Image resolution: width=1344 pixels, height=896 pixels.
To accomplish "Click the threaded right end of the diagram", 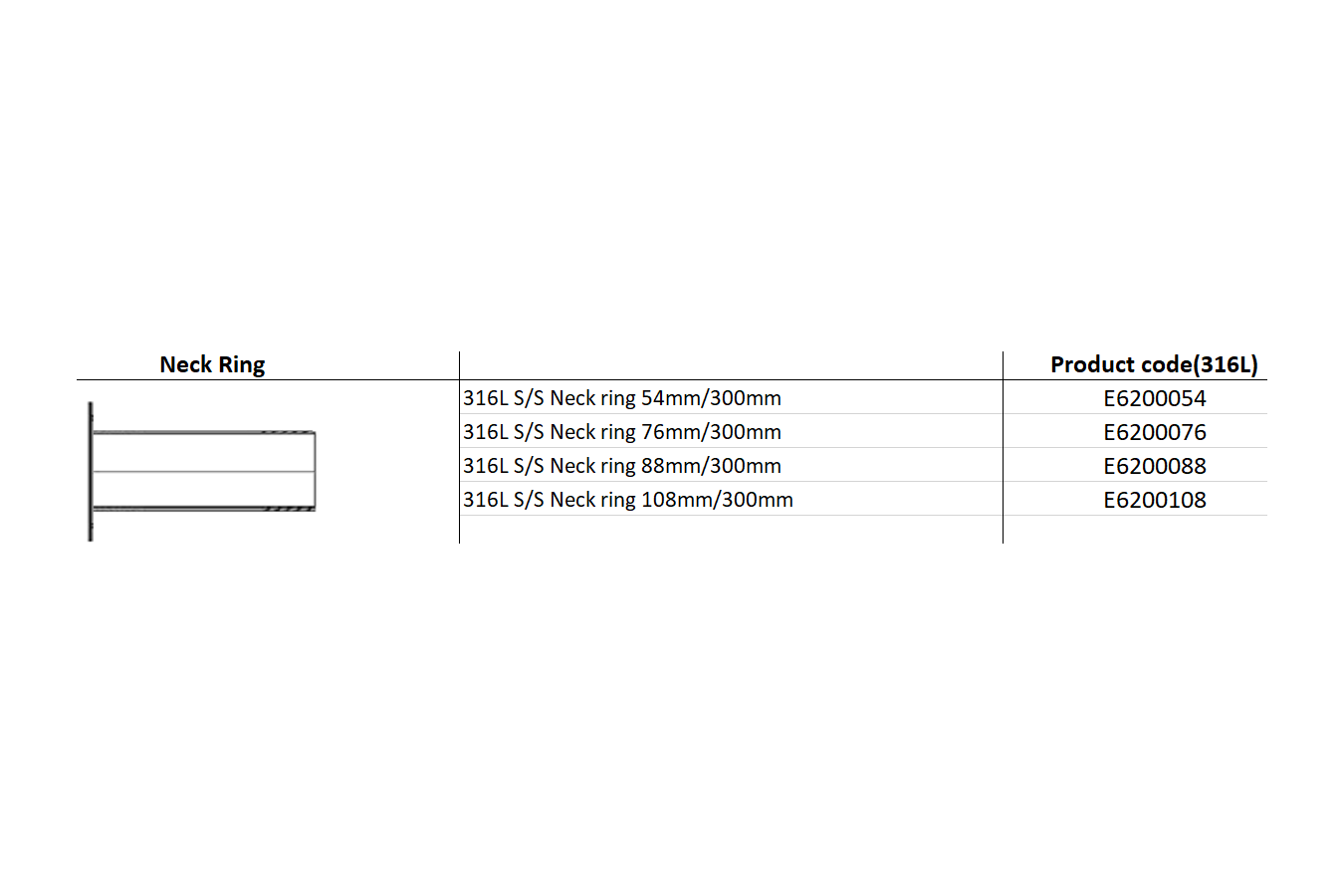I will (290, 471).
